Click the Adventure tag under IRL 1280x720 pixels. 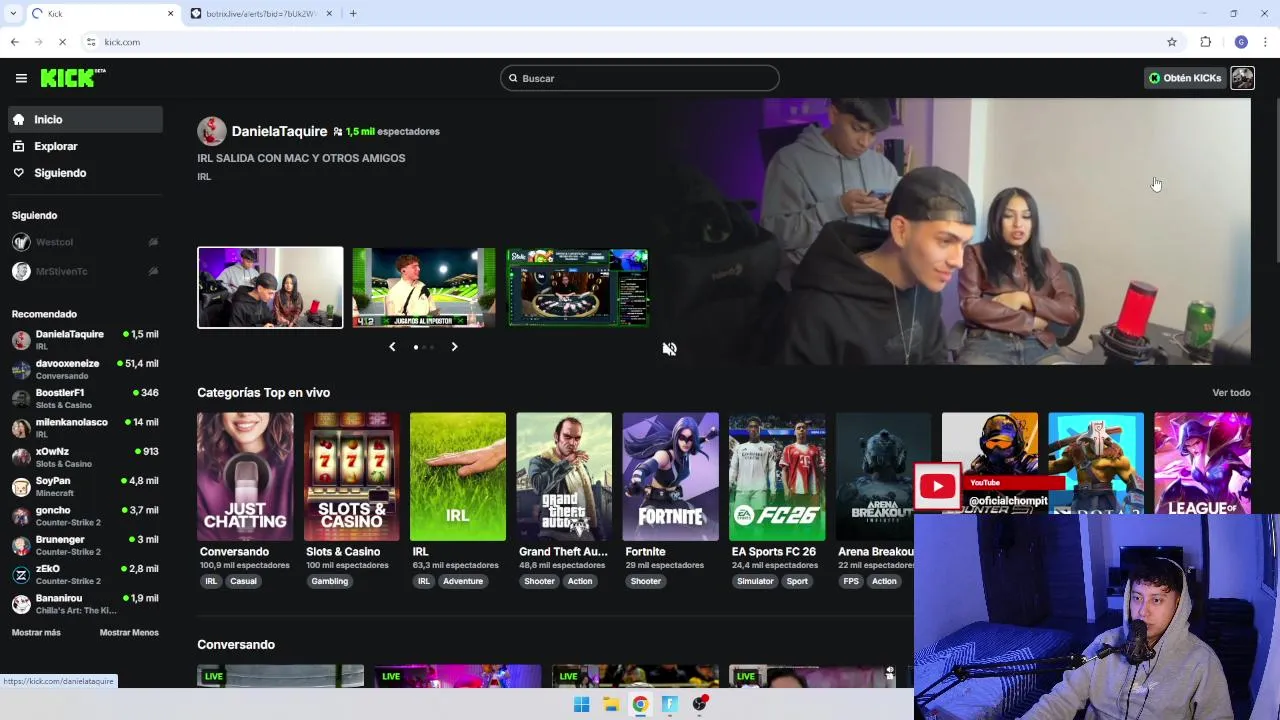coord(463,581)
